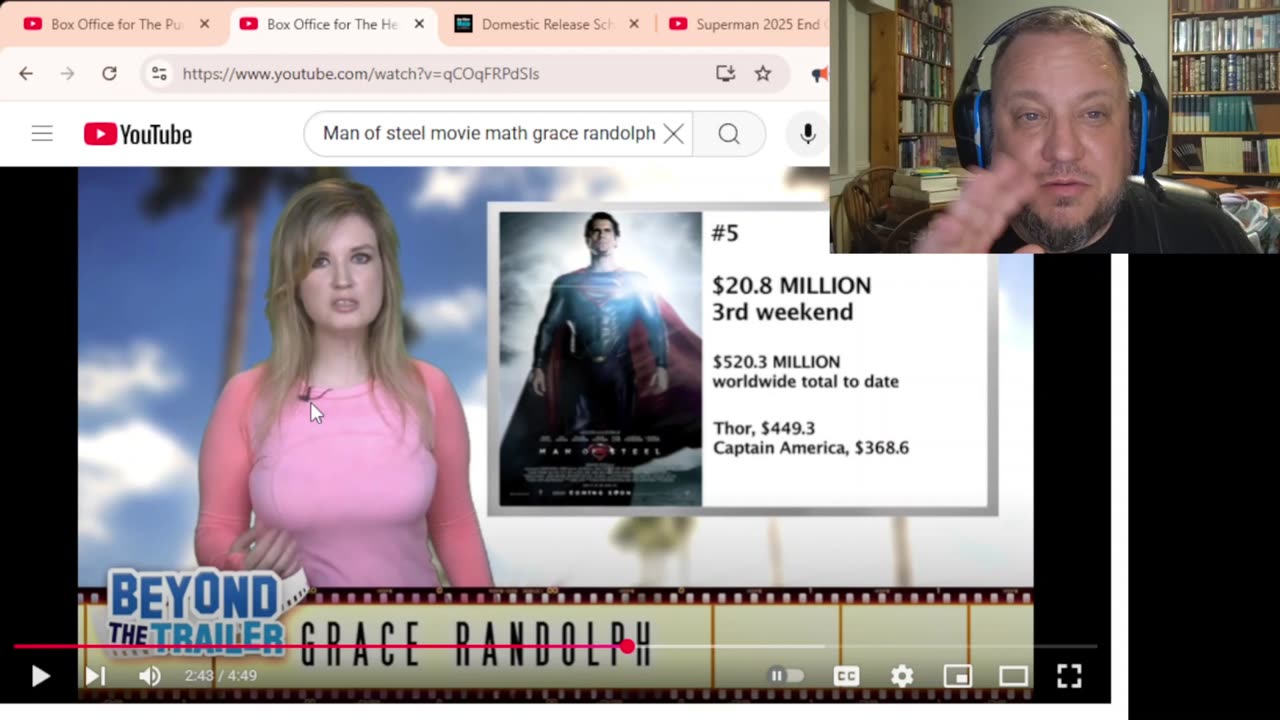Go to YouTube home via the logo

click(138, 134)
